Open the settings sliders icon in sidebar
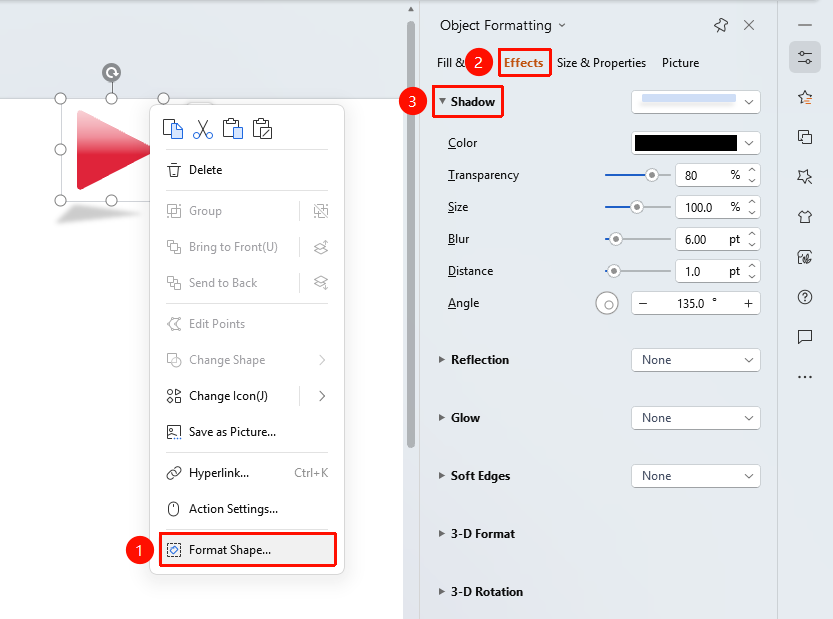This screenshot has height=619, width=833. click(x=805, y=57)
